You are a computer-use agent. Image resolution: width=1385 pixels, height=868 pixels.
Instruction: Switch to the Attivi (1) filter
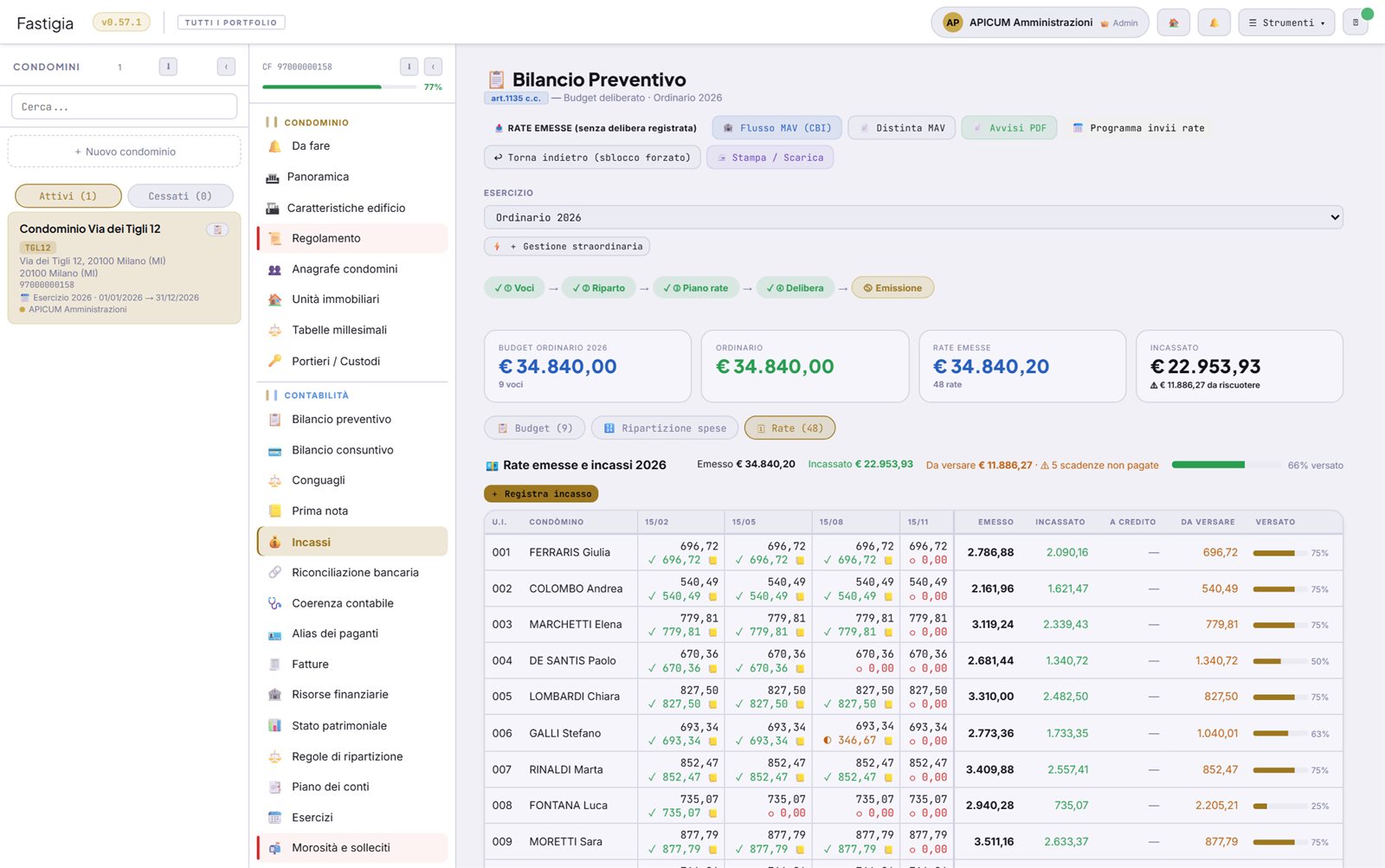68,196
